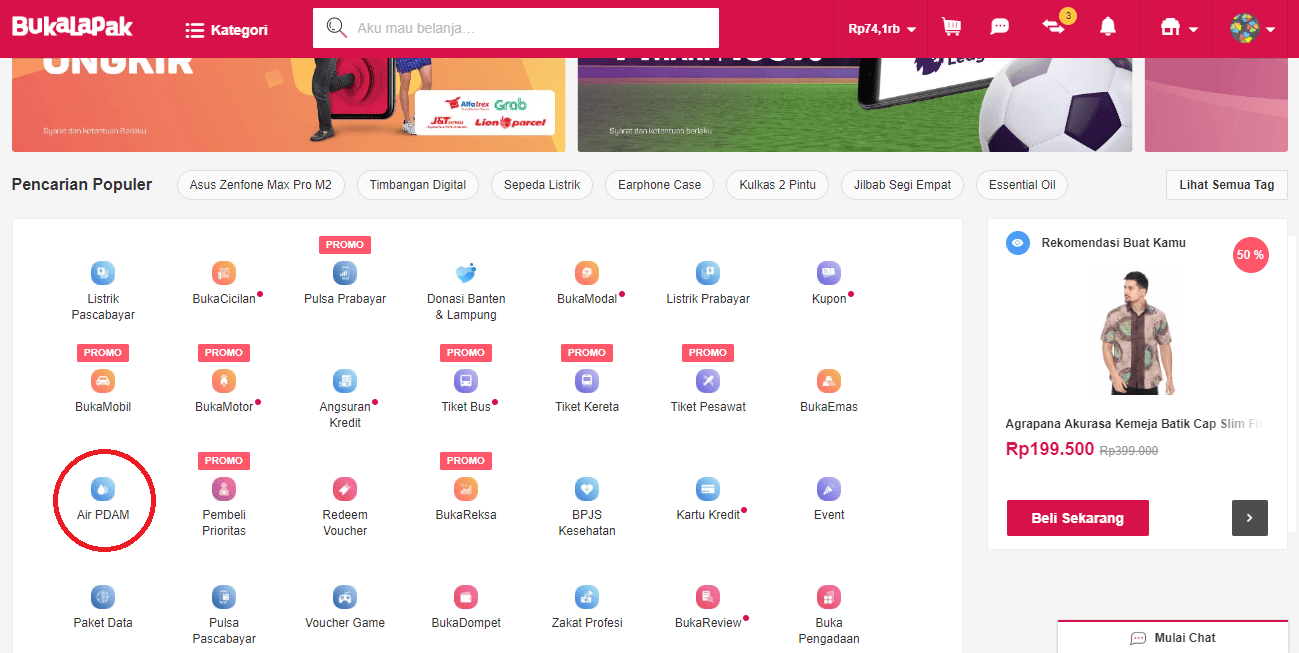Open the Redeem Voucher icon
This screenshot has width=1299, height=653.
(345, 489)
